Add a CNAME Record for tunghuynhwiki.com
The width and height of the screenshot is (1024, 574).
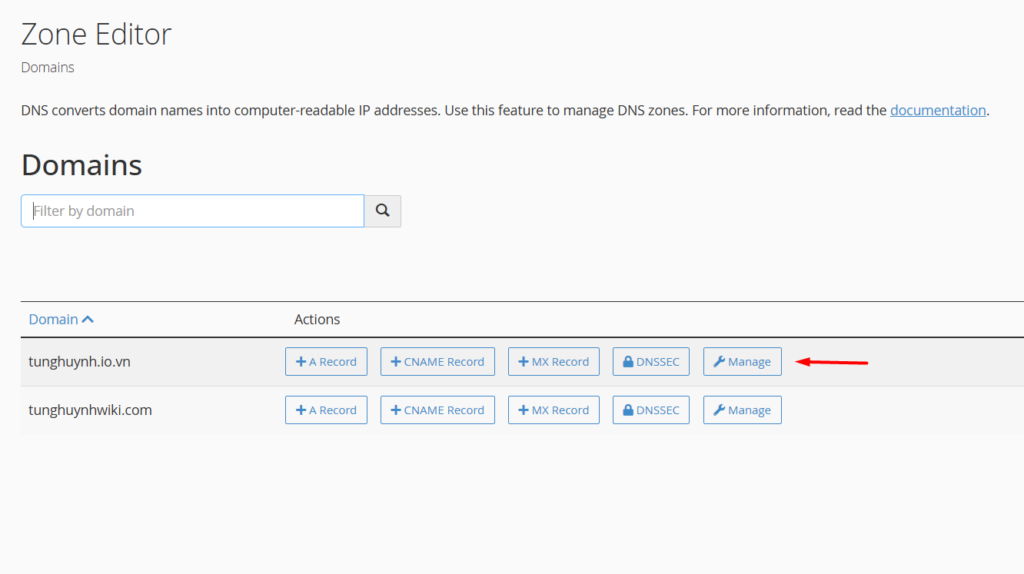437,410
